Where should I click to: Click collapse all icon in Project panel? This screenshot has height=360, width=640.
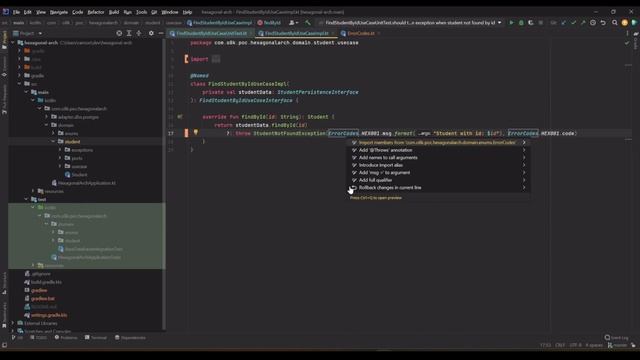pos(139,33)
